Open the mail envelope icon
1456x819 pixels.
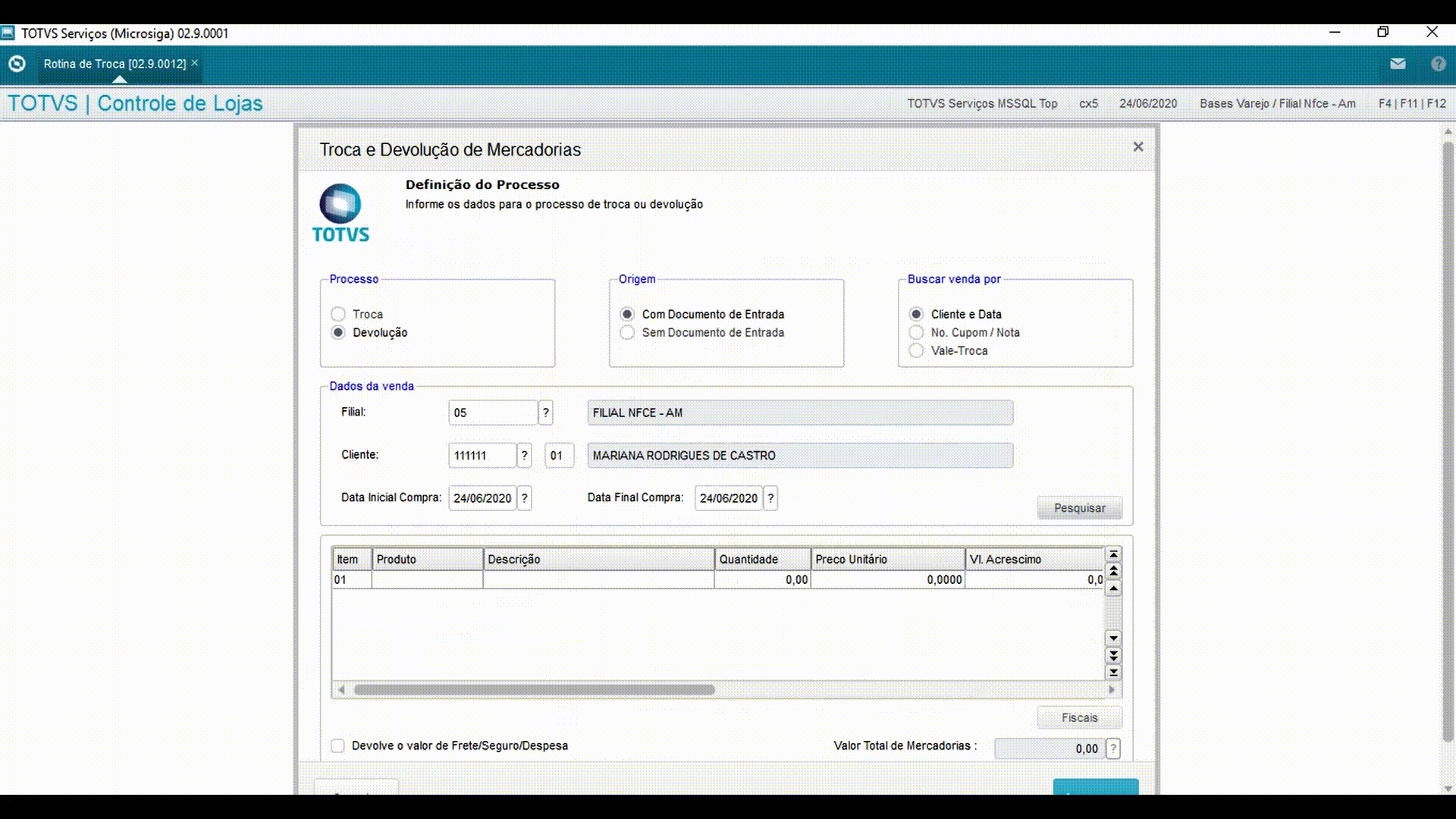(1398, 64)
